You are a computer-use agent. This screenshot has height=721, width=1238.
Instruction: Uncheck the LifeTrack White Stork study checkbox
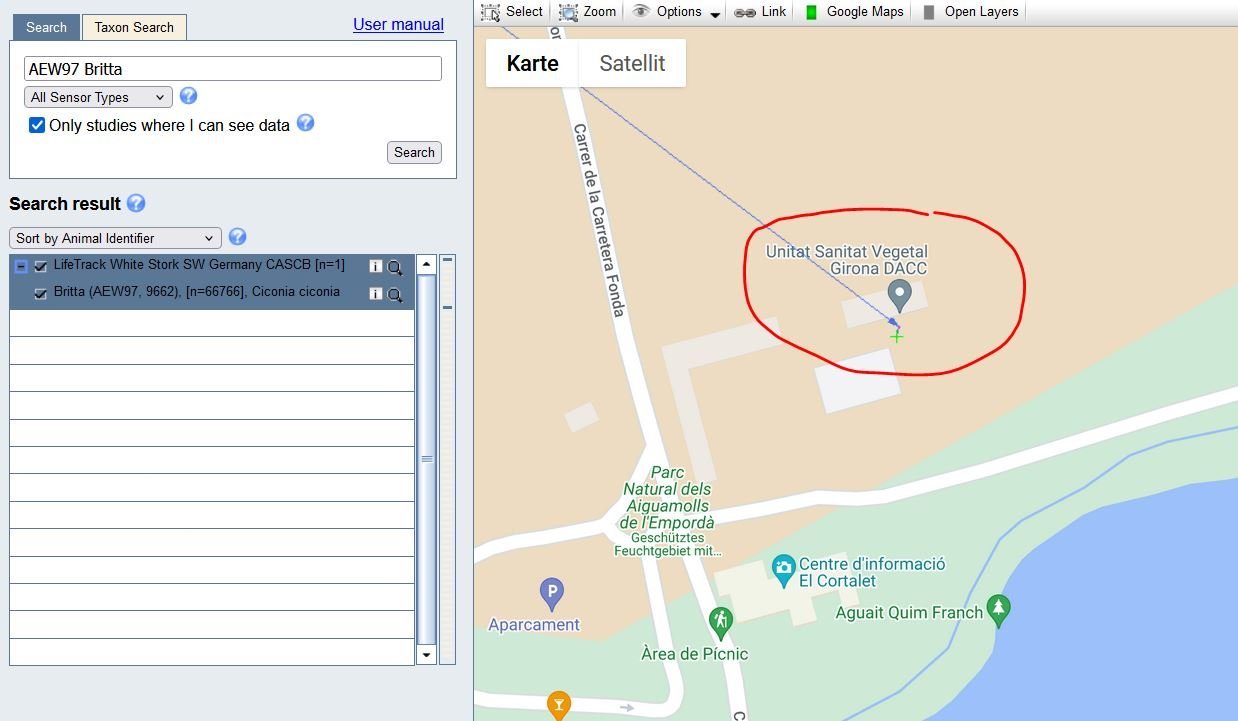[x=41, y=266]
